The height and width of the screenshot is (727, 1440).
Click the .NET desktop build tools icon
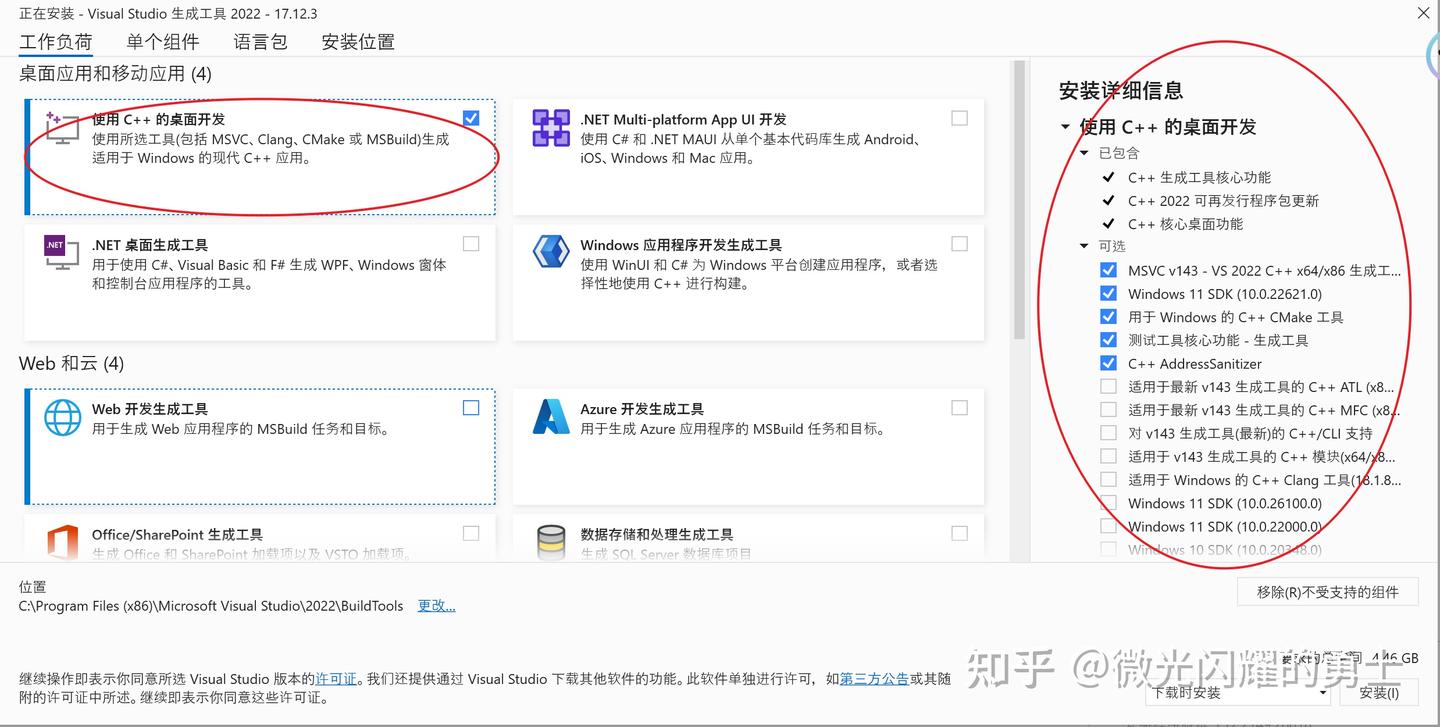(60, 253)
